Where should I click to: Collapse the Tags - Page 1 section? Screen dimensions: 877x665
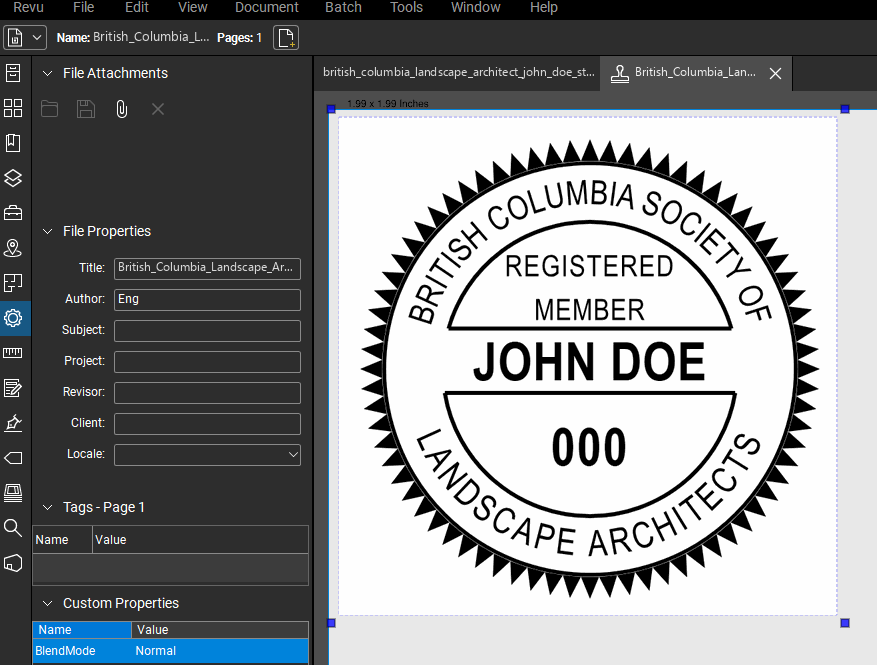pyautogui.click(x=48, y=507)
